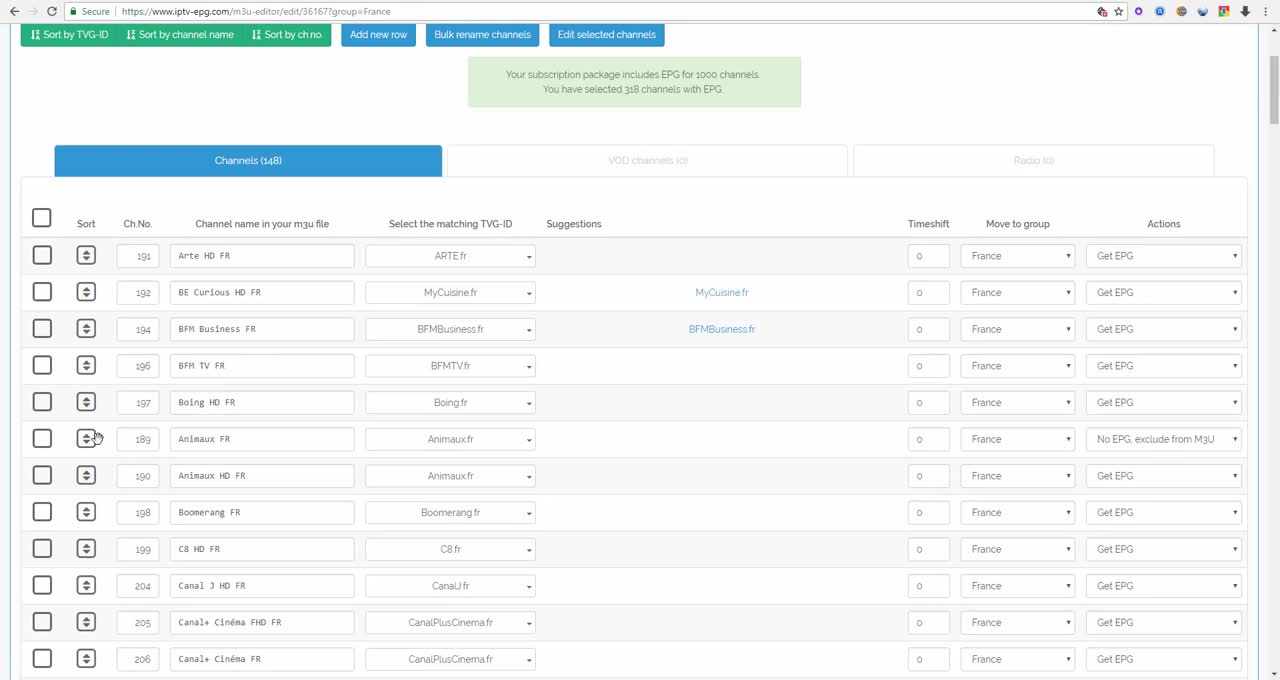
Task: Click sort handle for Canal+ Cinéma FHD FR
Action: (x=86, y=622)
